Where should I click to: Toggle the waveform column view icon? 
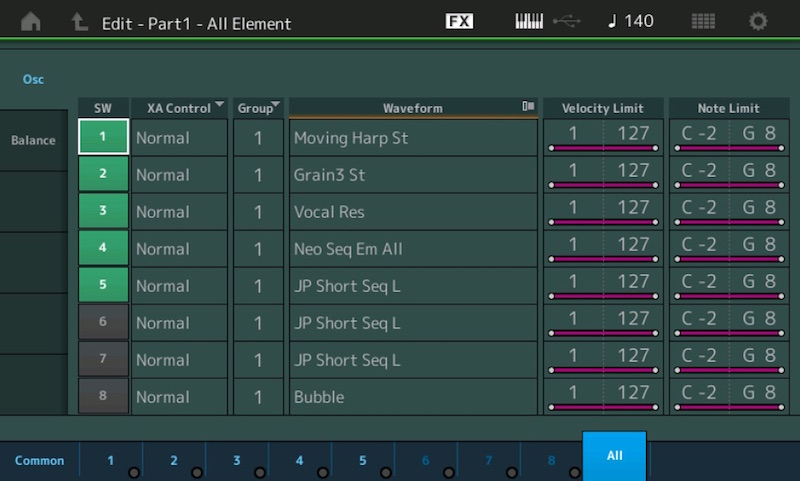pyautogui.click(x=528, y=106)
